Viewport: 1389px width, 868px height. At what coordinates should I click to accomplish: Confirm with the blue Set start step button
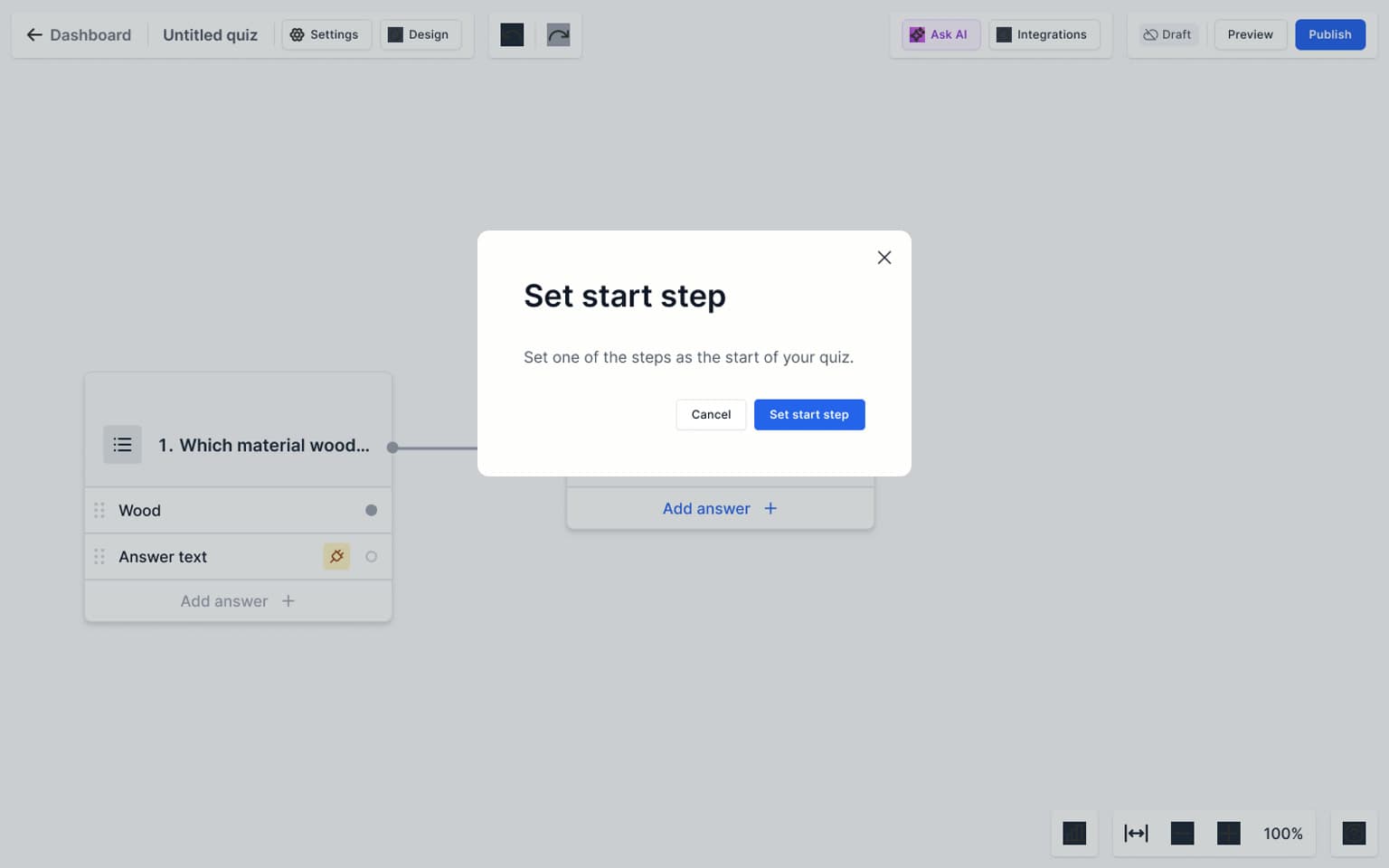point(809,414)
